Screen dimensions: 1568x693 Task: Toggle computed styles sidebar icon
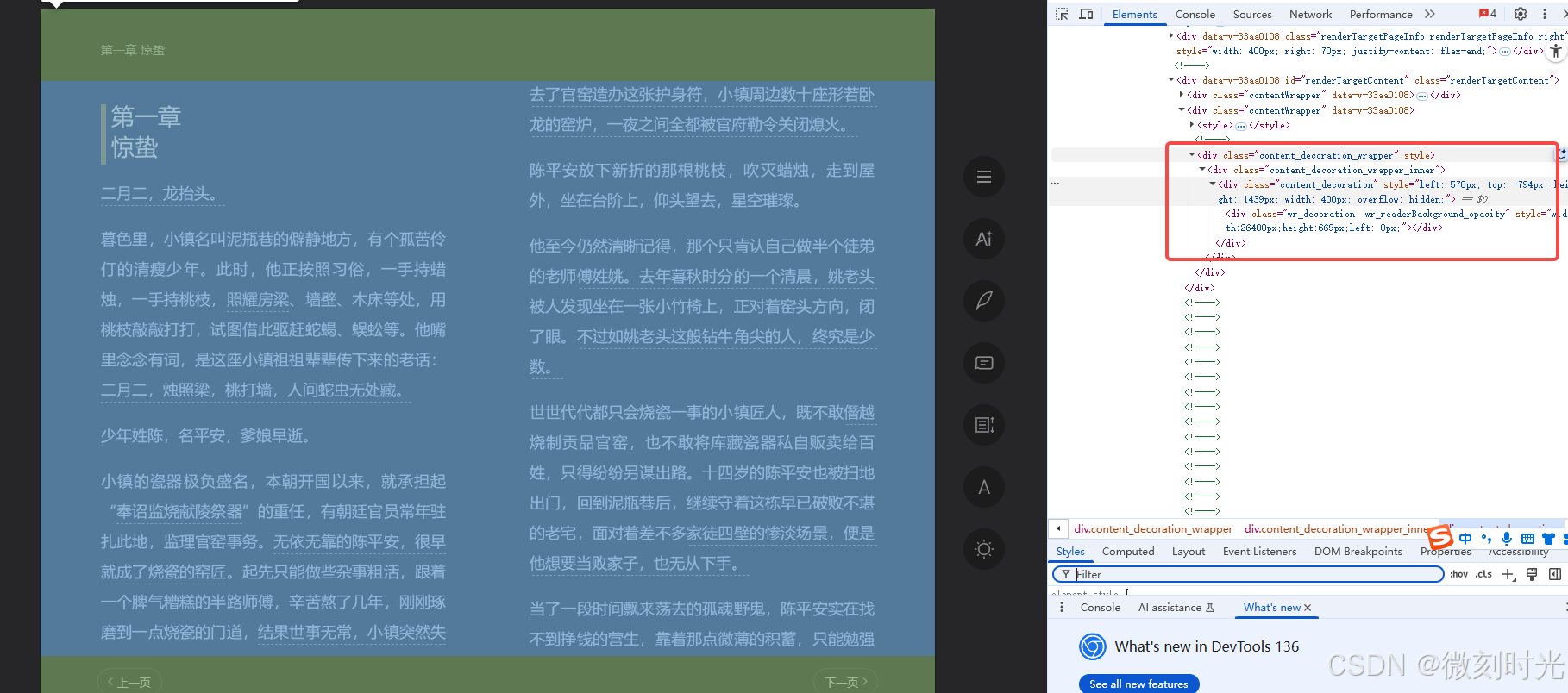click(x=1555, y=574)
